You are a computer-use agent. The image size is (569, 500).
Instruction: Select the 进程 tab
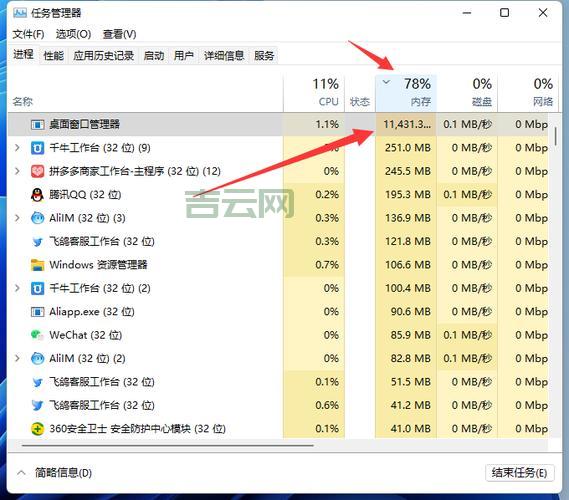click(x=23, y=55)
